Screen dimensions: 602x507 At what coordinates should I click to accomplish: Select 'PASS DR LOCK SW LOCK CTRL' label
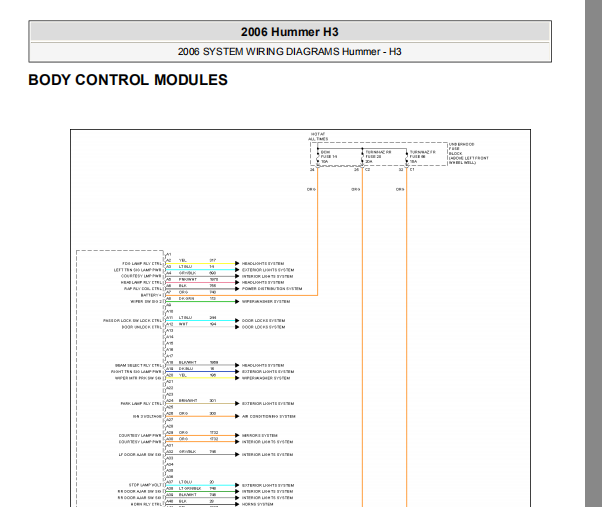132,320
